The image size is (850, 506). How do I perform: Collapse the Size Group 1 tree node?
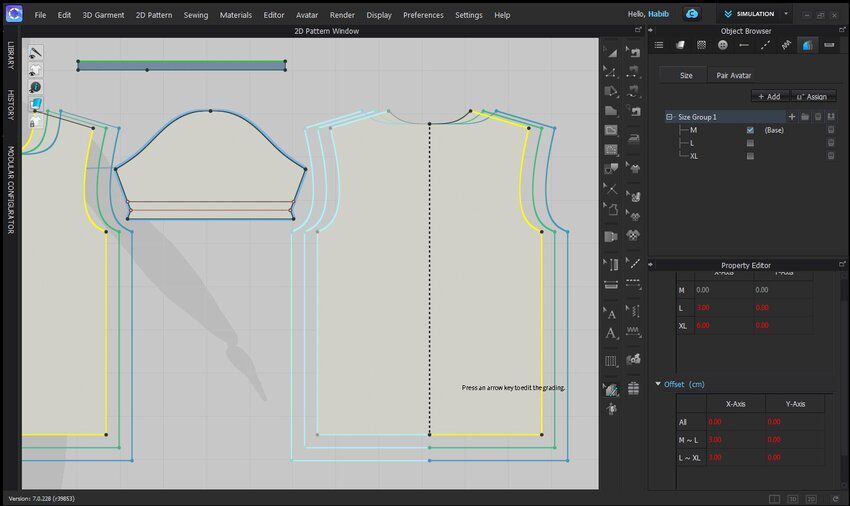point(670,117)
